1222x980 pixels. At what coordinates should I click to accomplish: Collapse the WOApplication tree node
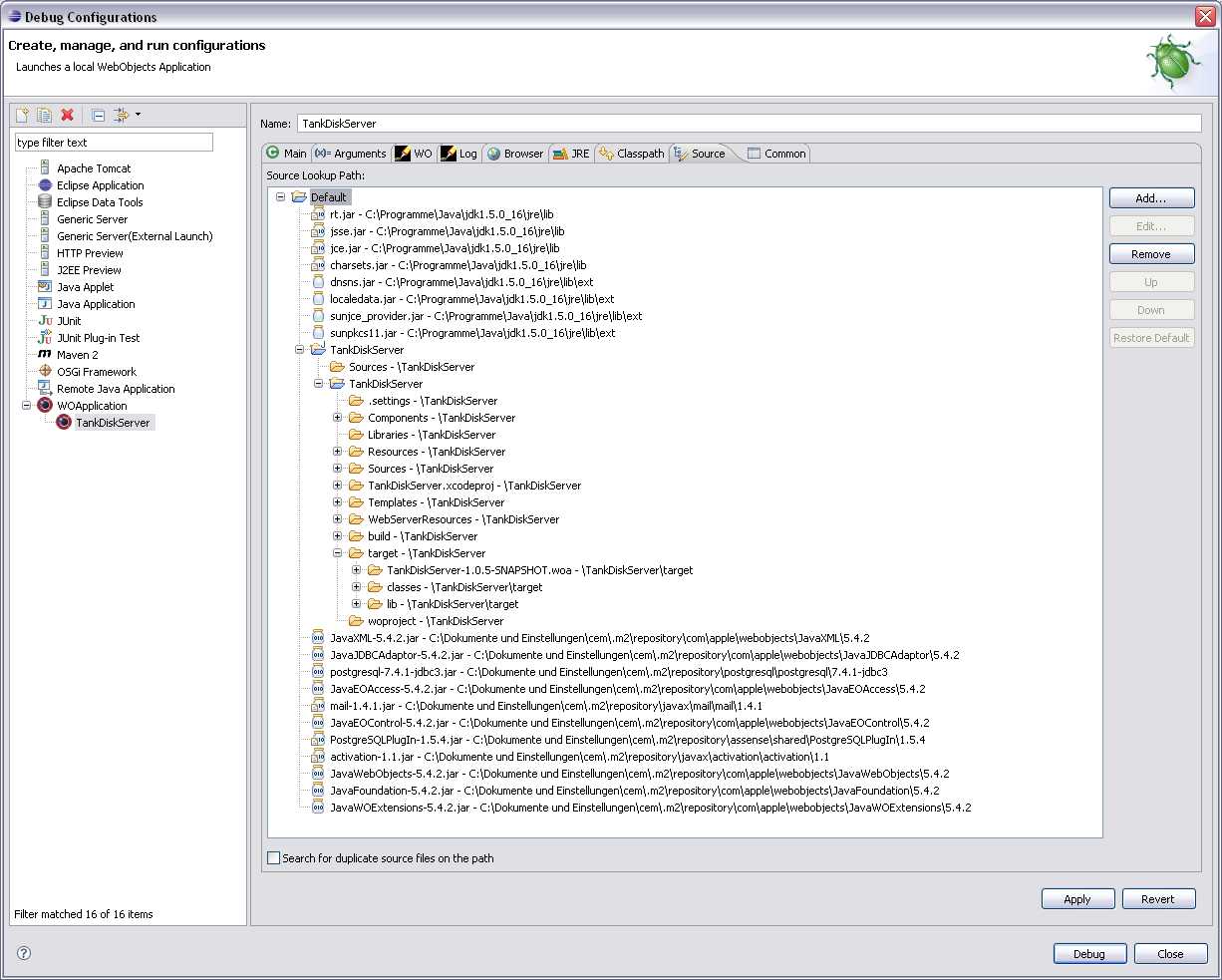tap(27, 406)
